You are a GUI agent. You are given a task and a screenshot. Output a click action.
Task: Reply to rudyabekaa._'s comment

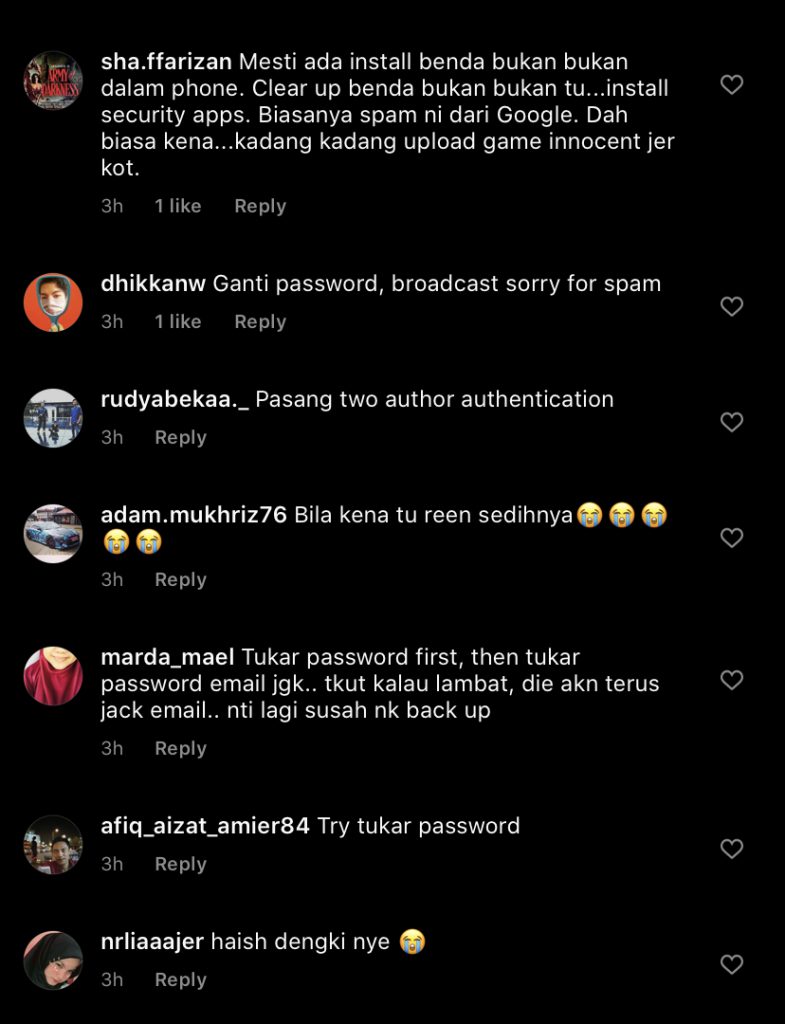pyautogui.click(x=180, y=438)
